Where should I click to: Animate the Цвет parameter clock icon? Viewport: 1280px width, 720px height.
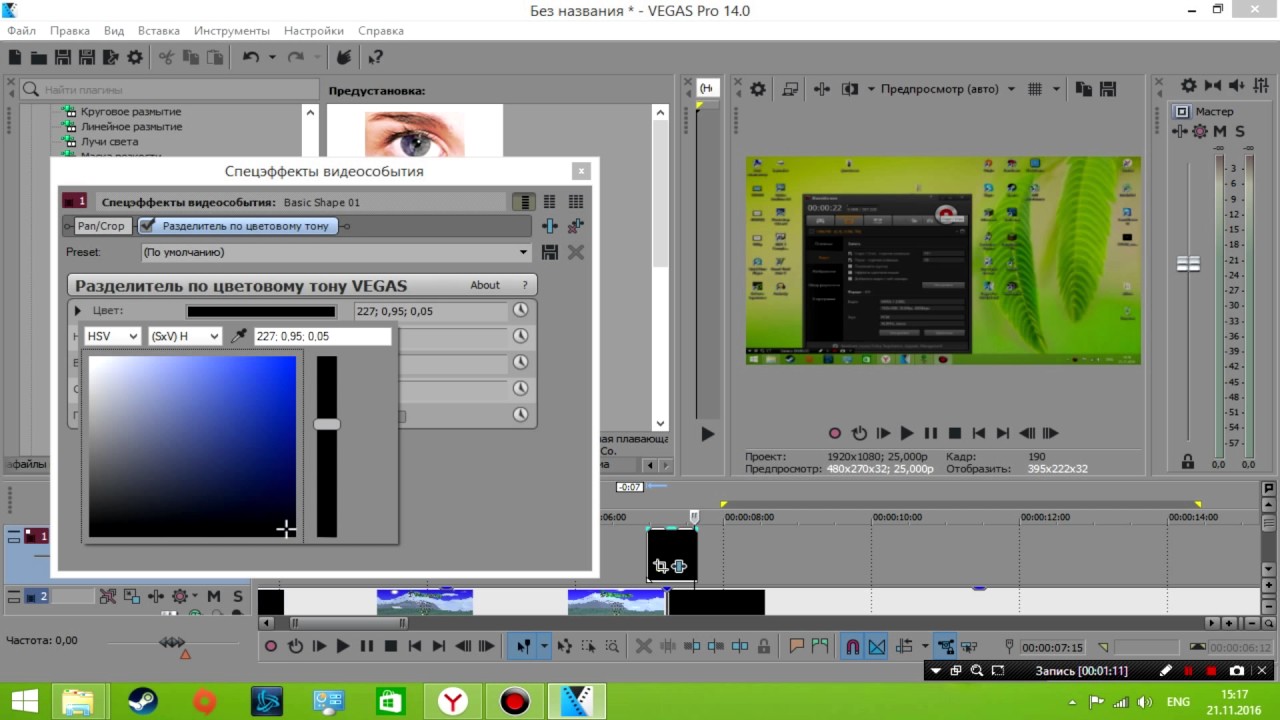coord(520,310)
